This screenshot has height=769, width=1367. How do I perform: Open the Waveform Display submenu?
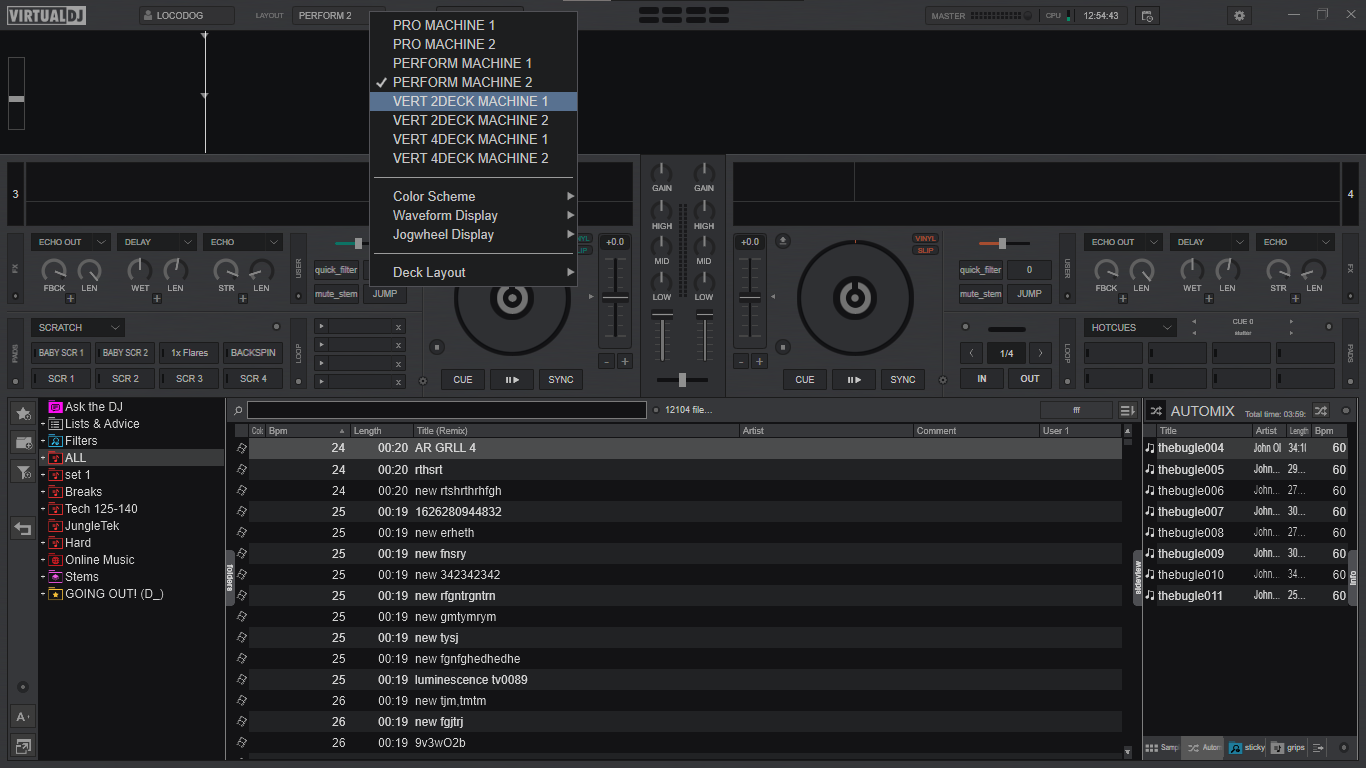tap(473, 215)
